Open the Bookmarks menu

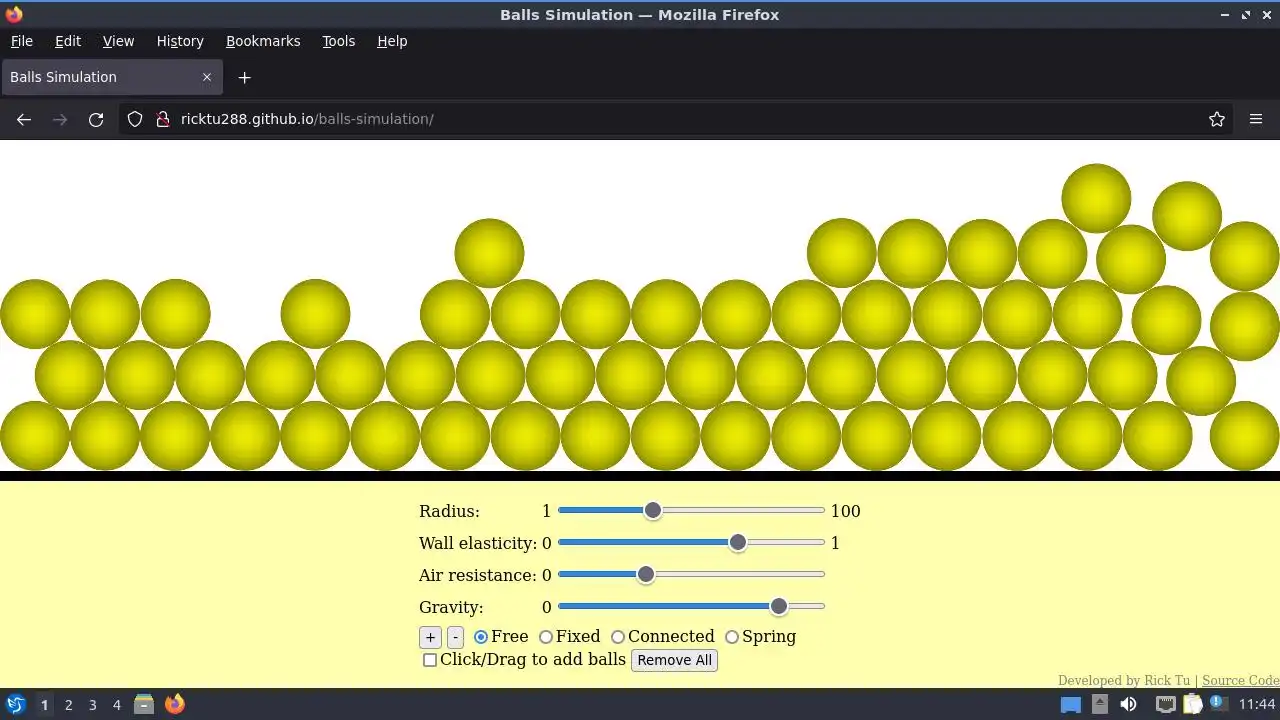click(263, 41)
